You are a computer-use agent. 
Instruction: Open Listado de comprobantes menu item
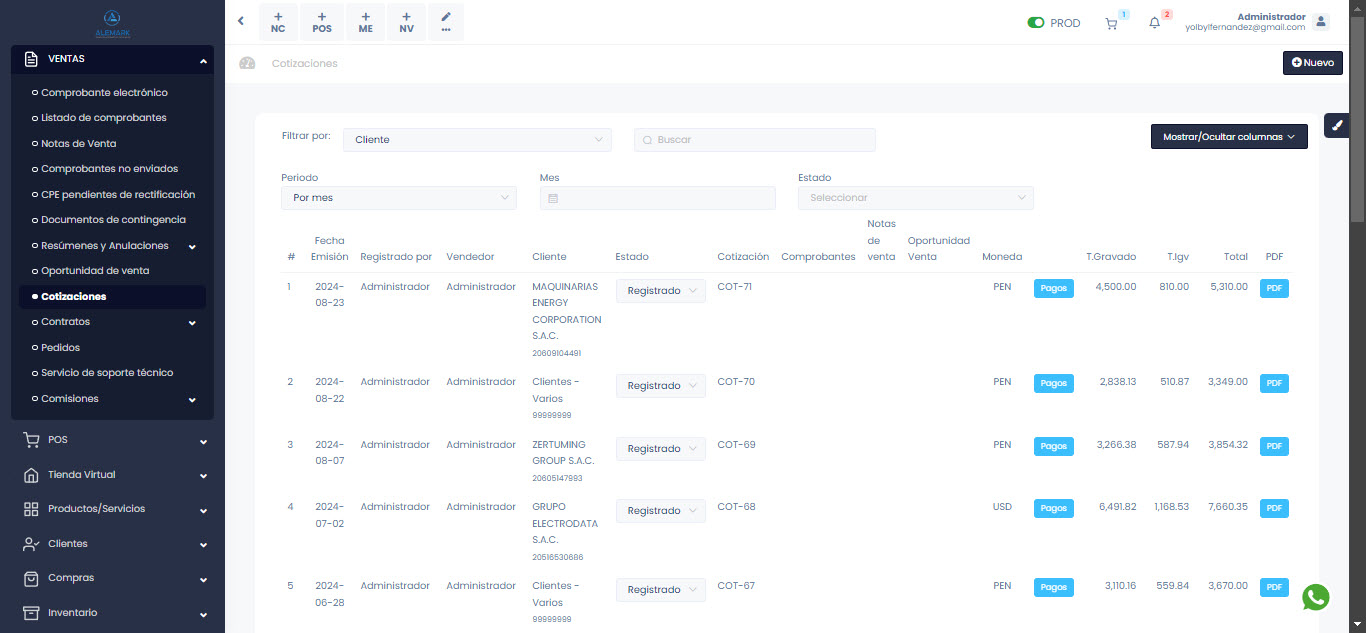tap(103, 118)
